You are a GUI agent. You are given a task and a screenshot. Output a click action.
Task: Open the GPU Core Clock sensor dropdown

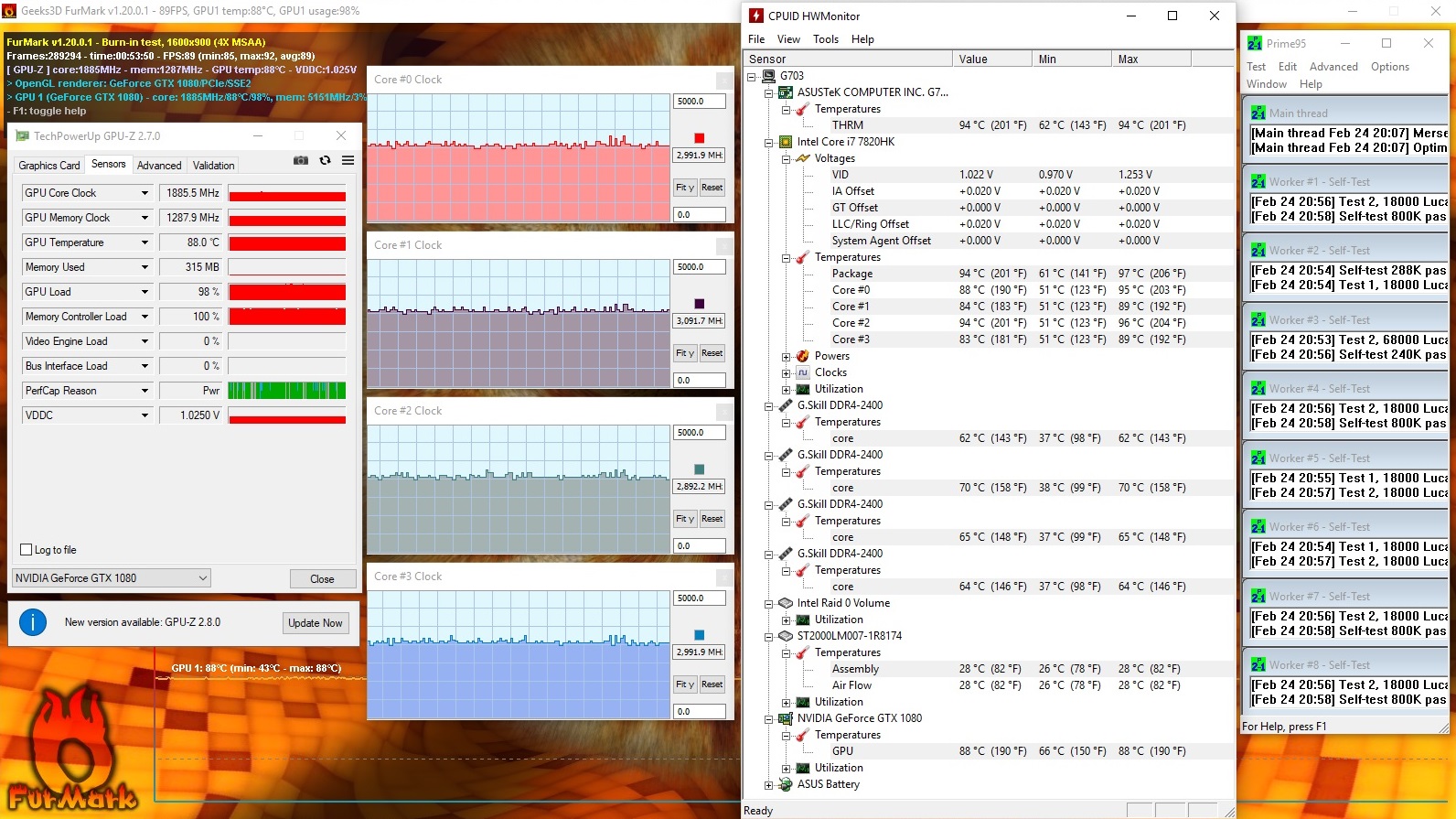145,193
